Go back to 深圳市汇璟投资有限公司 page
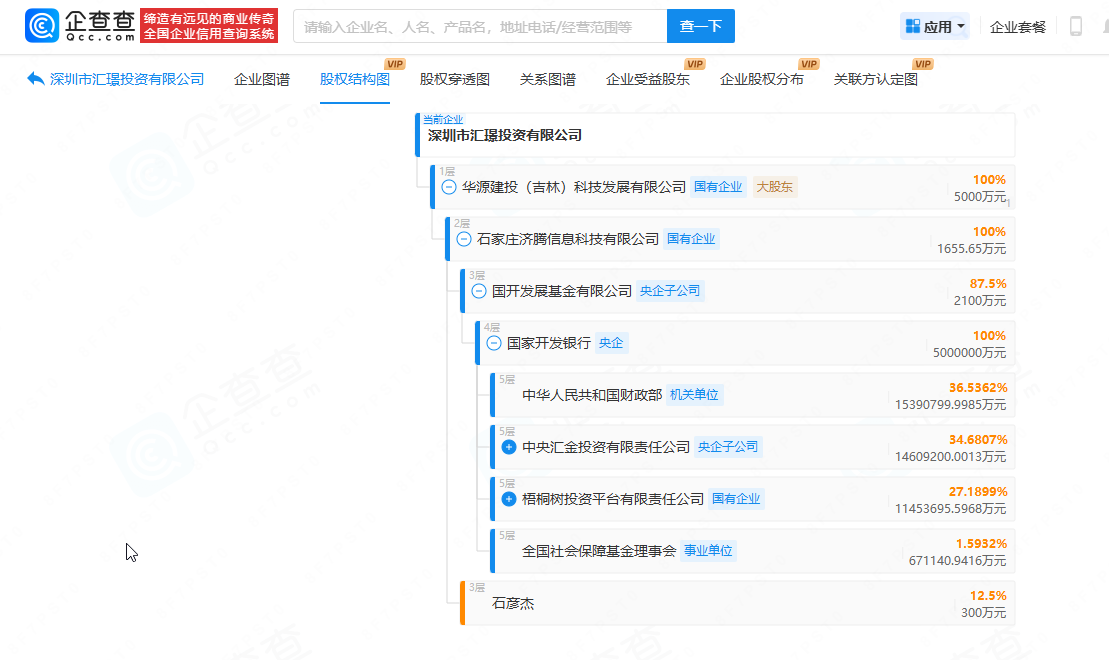Screen dimensions: 1109x660 pyautogui.click(x=127, y=79)
